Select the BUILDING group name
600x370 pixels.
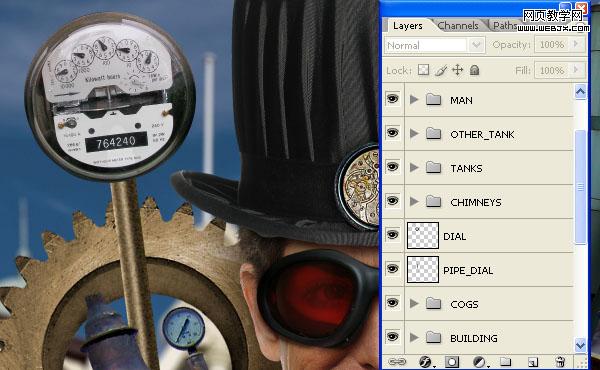[474, 338]
